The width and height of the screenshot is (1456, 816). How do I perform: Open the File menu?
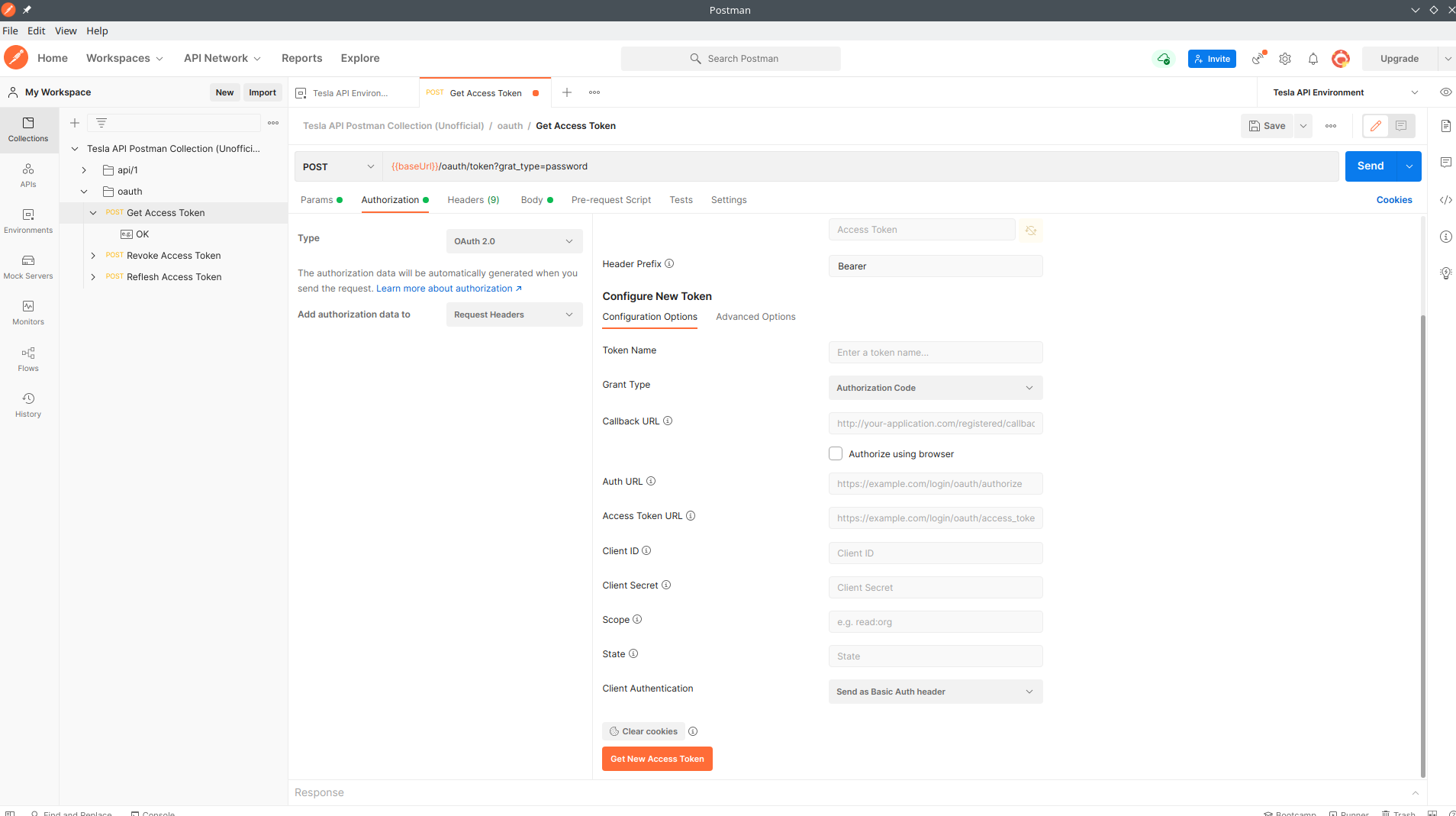tap(11, 31)
